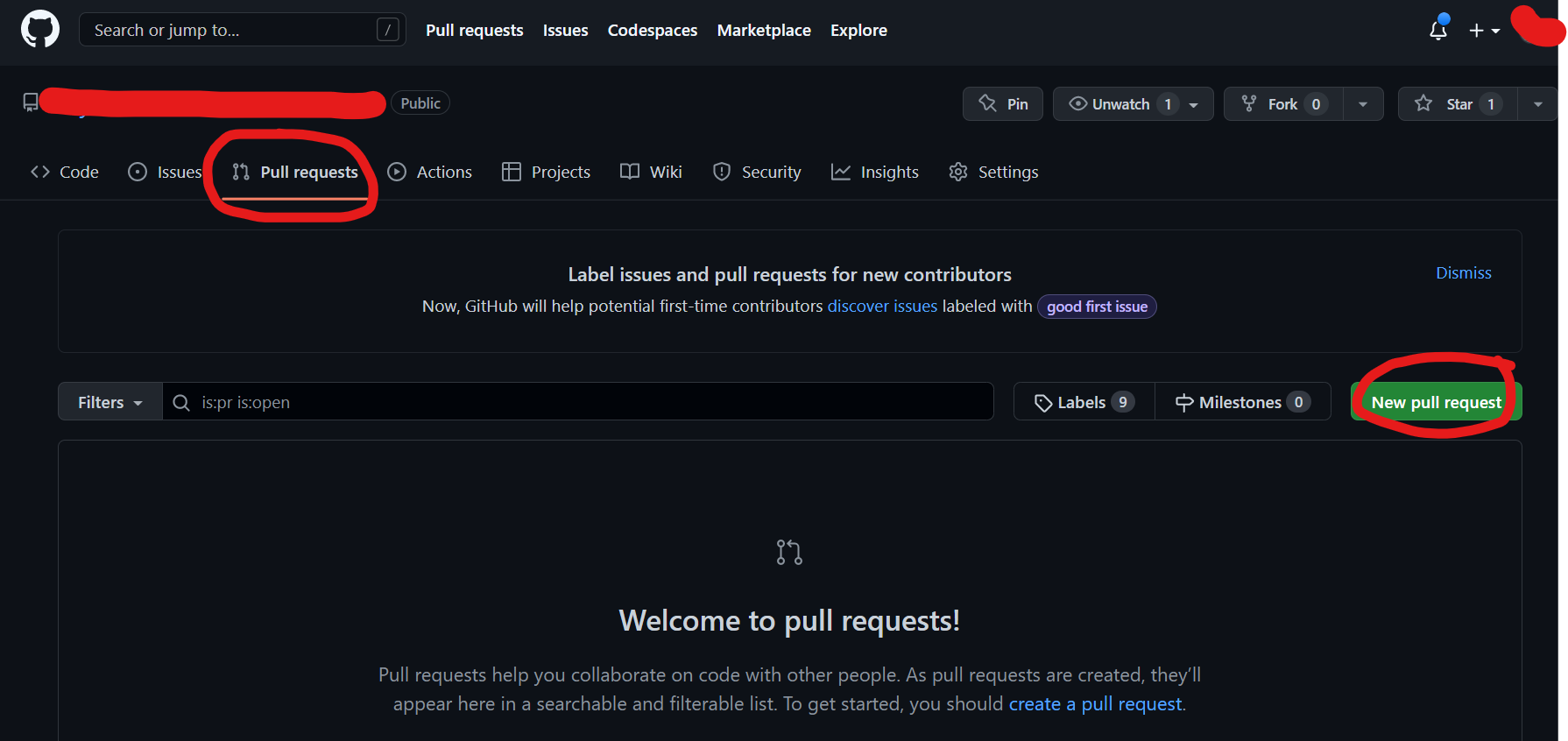Open Pull requests in top navigation
This screenshot has width=1568, height=741.
pyautogui.click(x=475, y=30)
